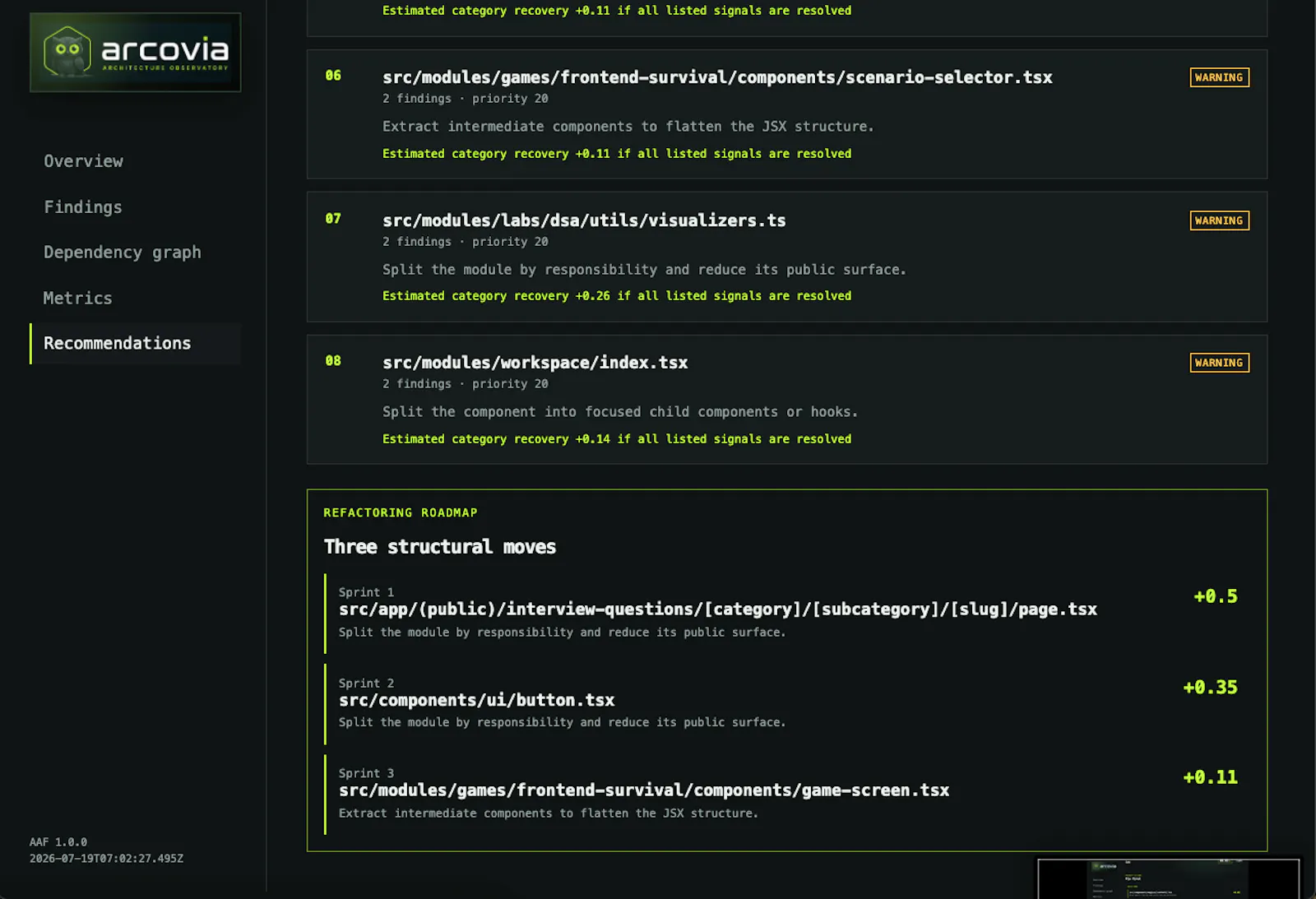Open the Overview section

(x=83, y=161)
